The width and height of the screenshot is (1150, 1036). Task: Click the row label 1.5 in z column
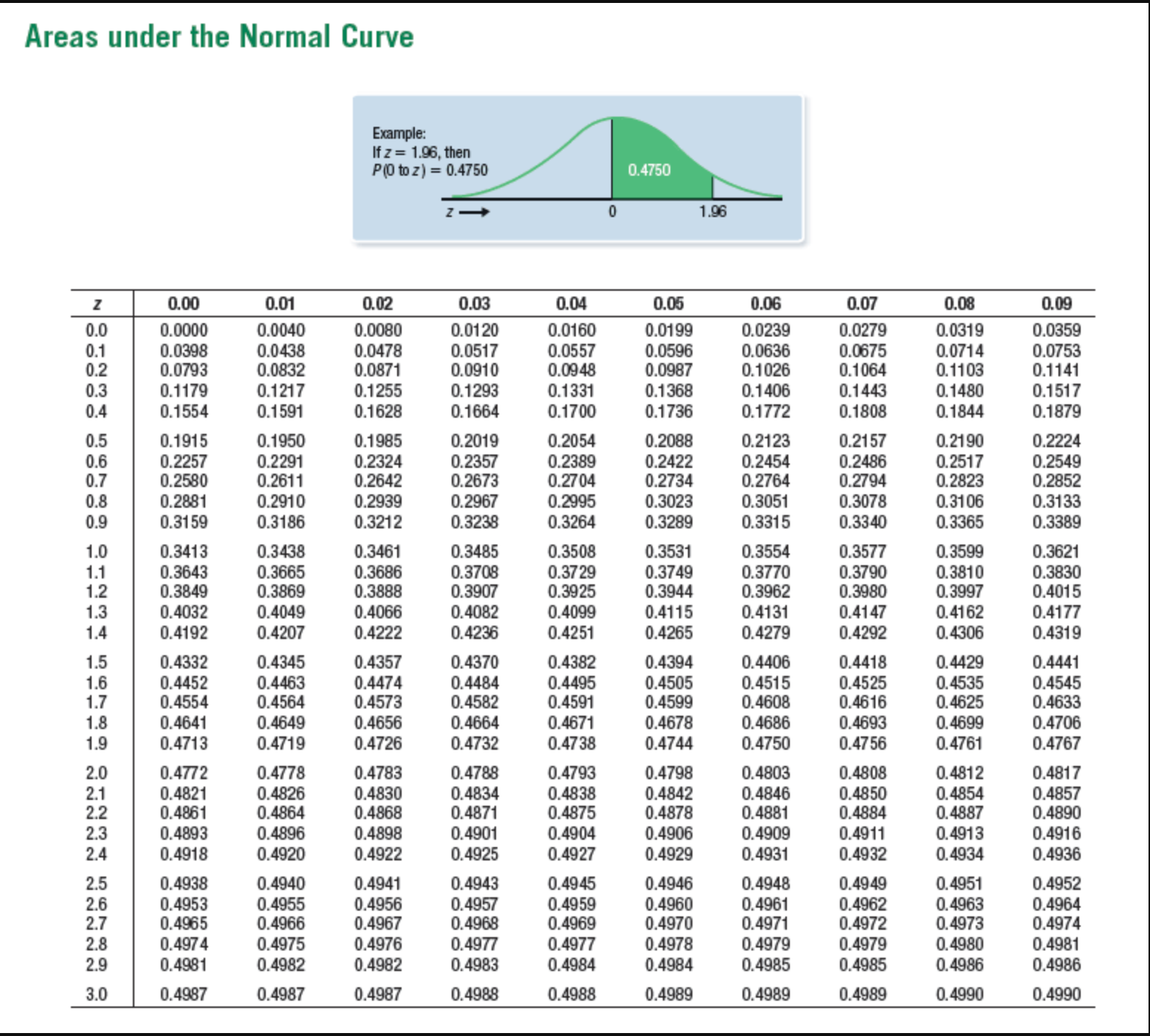[x=97, y=663]
